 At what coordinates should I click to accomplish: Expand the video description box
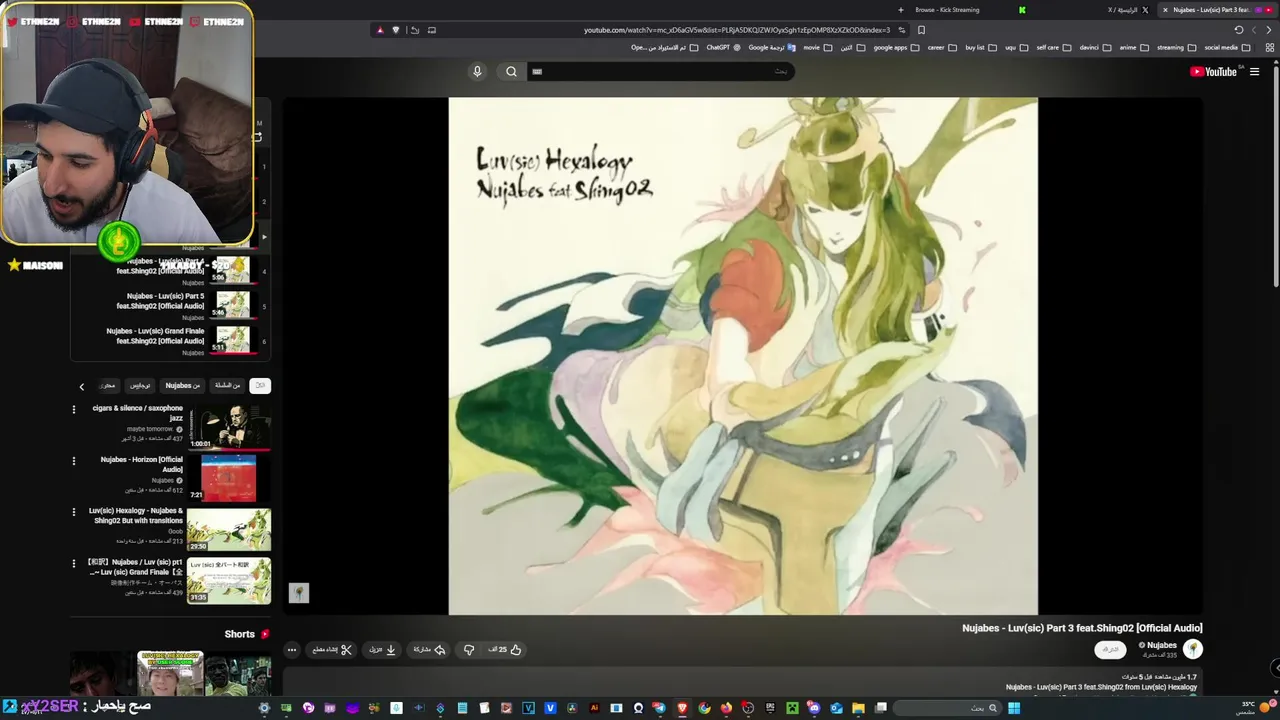click(742, 683)
